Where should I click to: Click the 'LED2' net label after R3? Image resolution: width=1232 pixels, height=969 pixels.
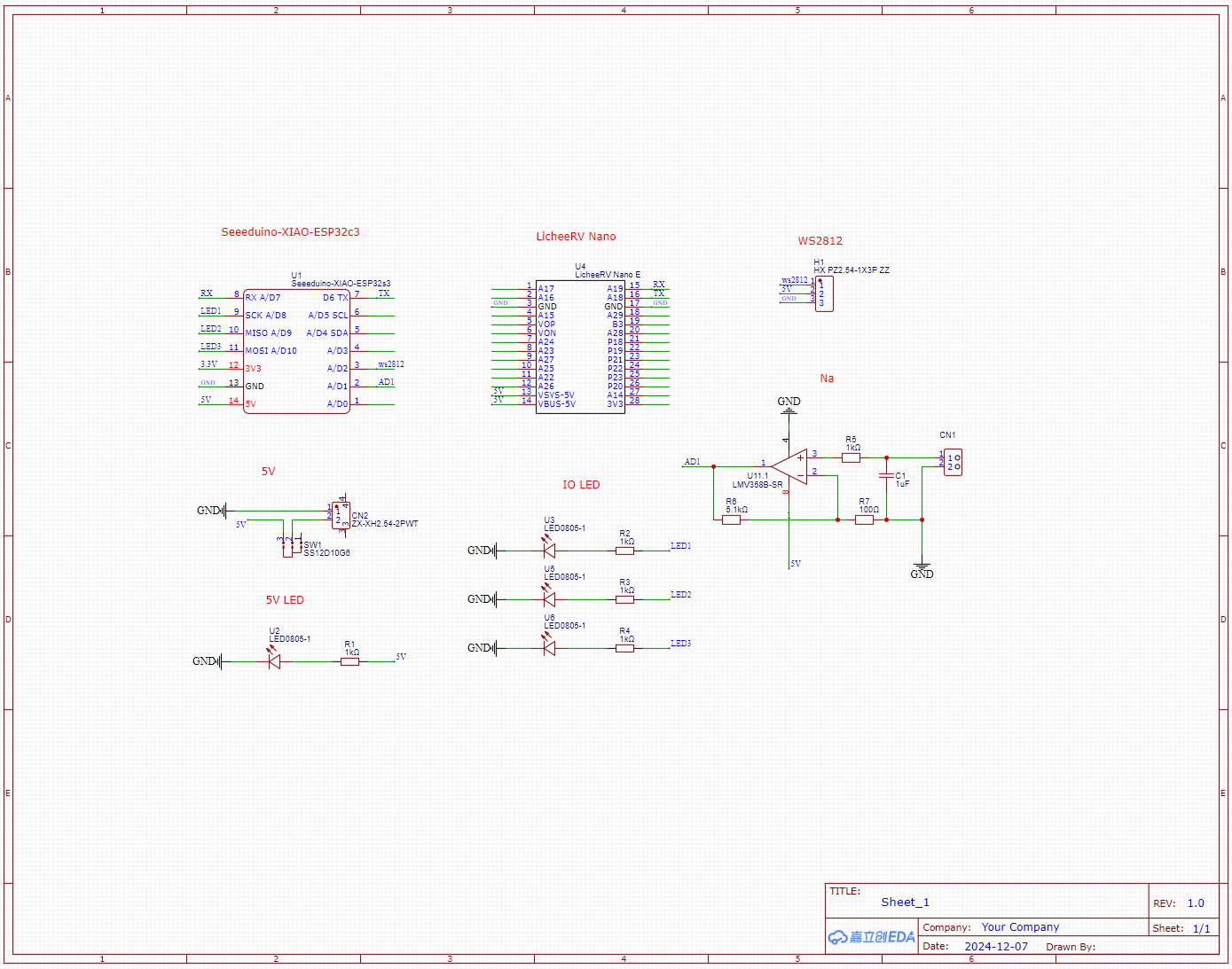680,595
